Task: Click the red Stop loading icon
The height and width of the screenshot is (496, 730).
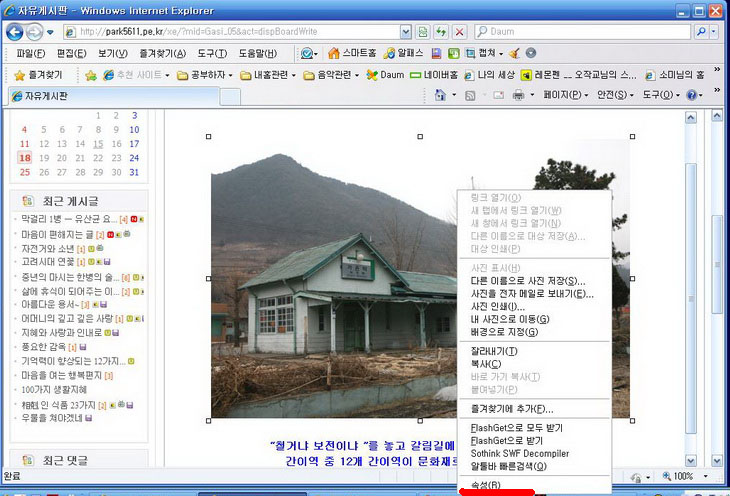Action: click(459, 32)
